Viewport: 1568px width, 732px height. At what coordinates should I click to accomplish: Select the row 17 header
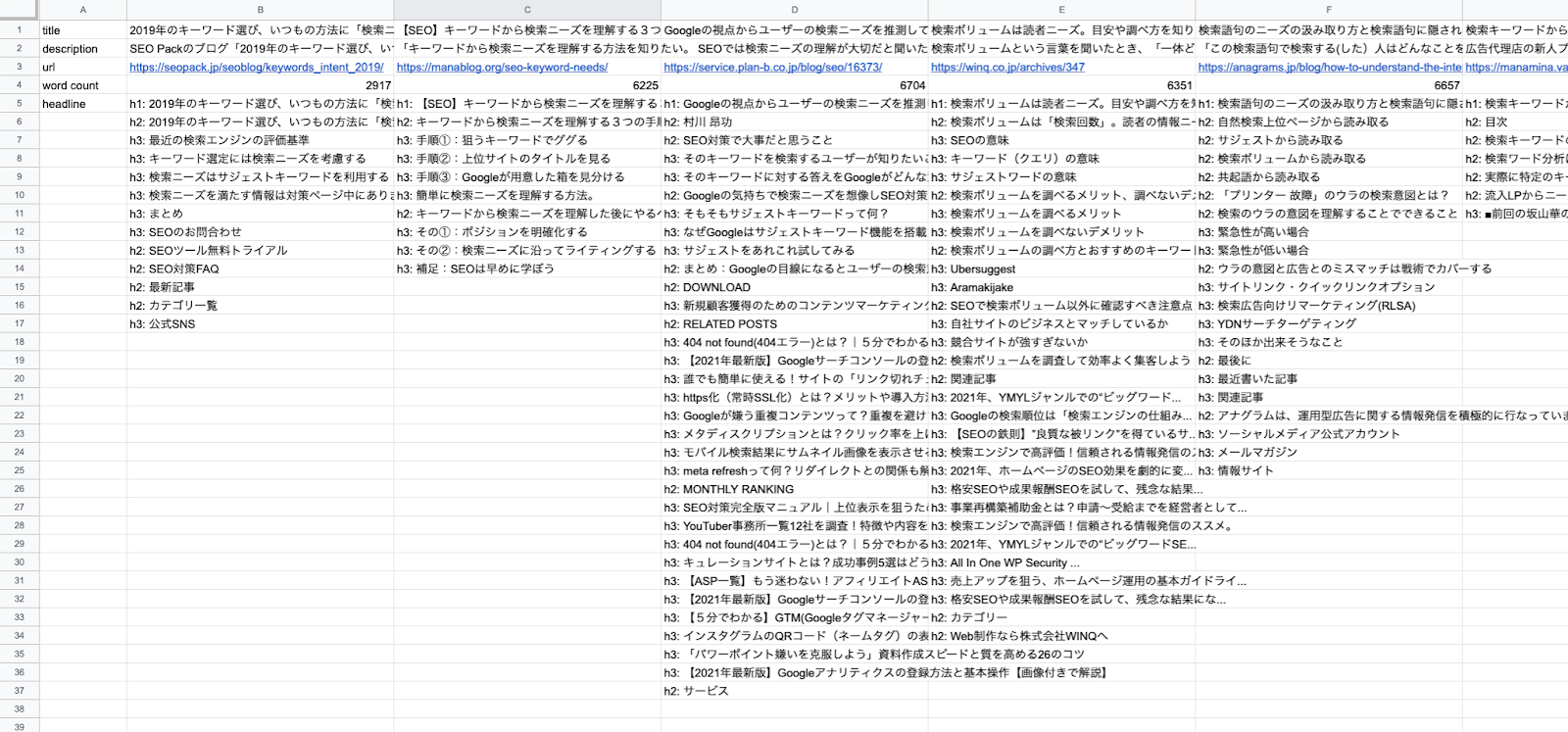[x=20, y=323]
